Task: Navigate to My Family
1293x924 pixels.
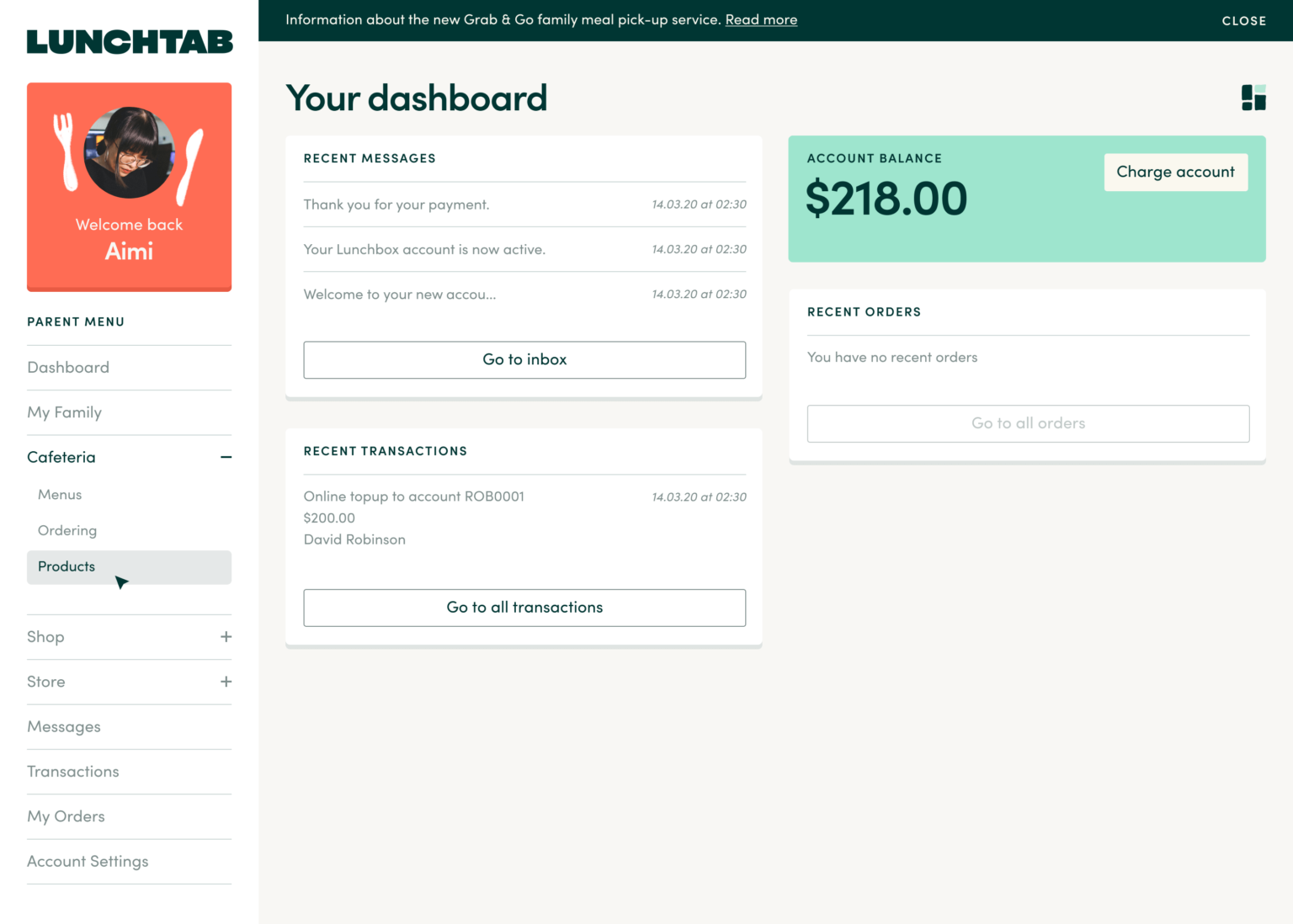Action: 64,412
